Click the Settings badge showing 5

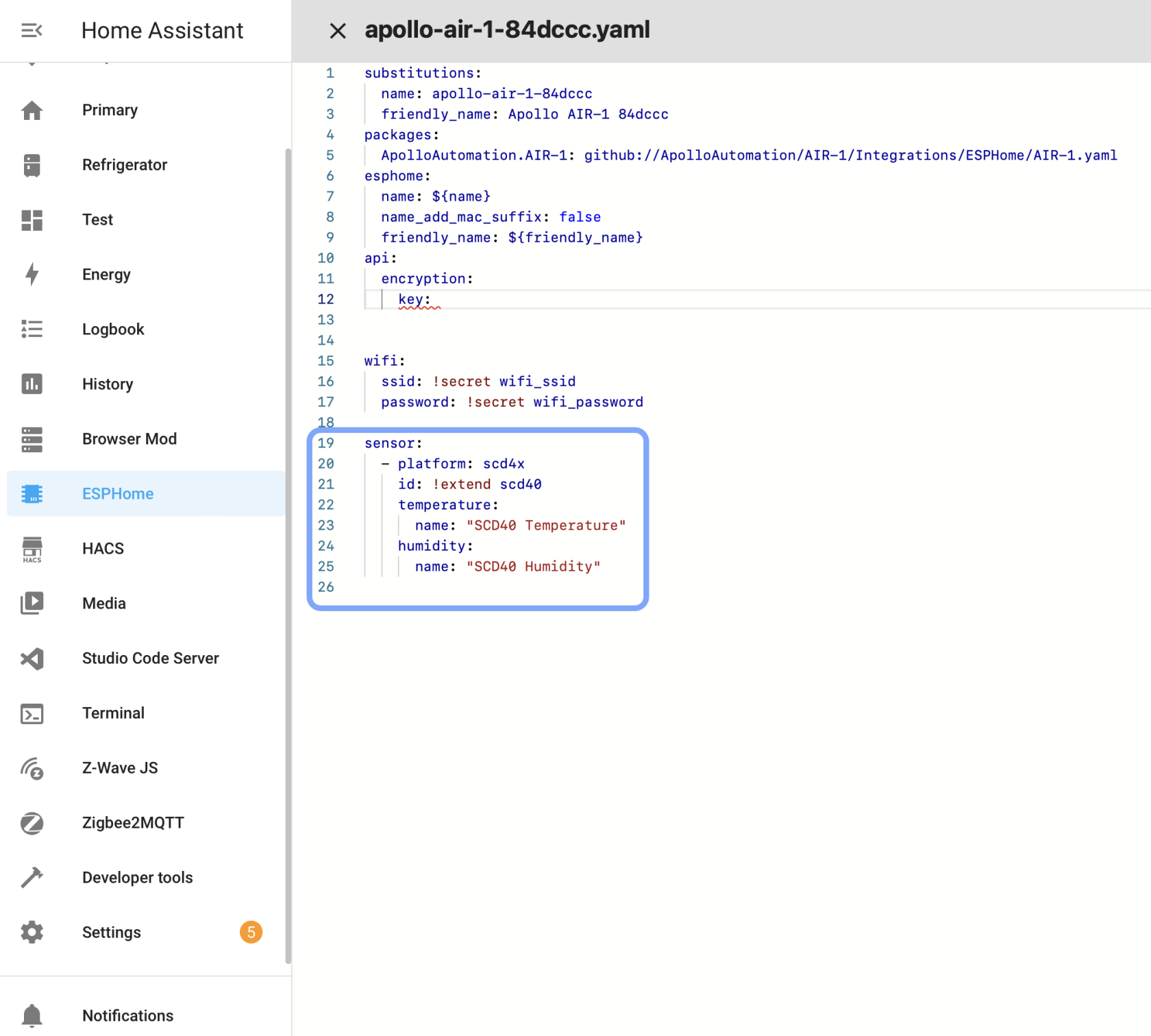(x=251, y=933)
